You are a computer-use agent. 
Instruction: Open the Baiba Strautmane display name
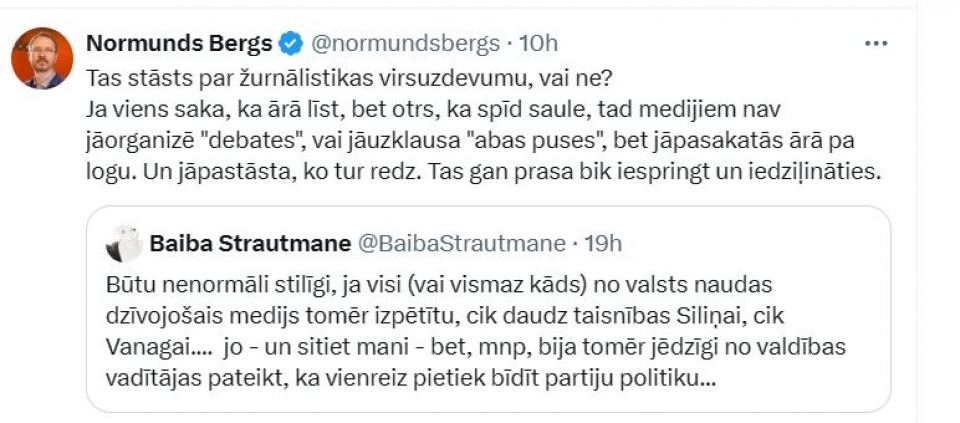point(250,244)
